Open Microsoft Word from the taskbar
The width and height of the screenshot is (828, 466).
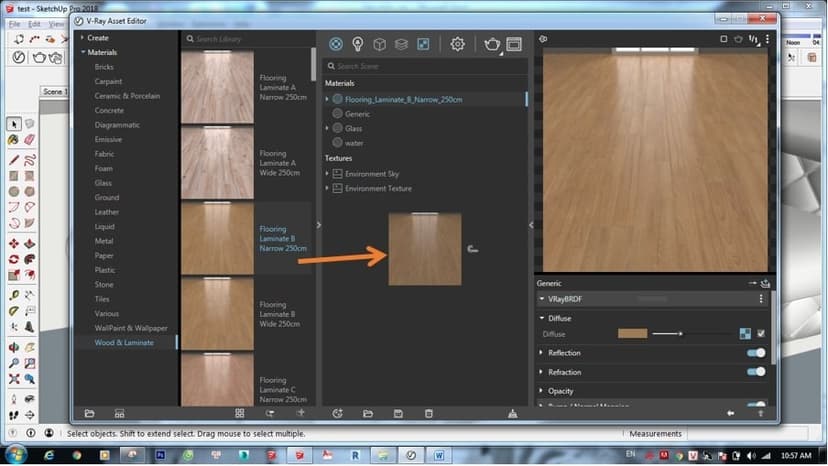439,455
